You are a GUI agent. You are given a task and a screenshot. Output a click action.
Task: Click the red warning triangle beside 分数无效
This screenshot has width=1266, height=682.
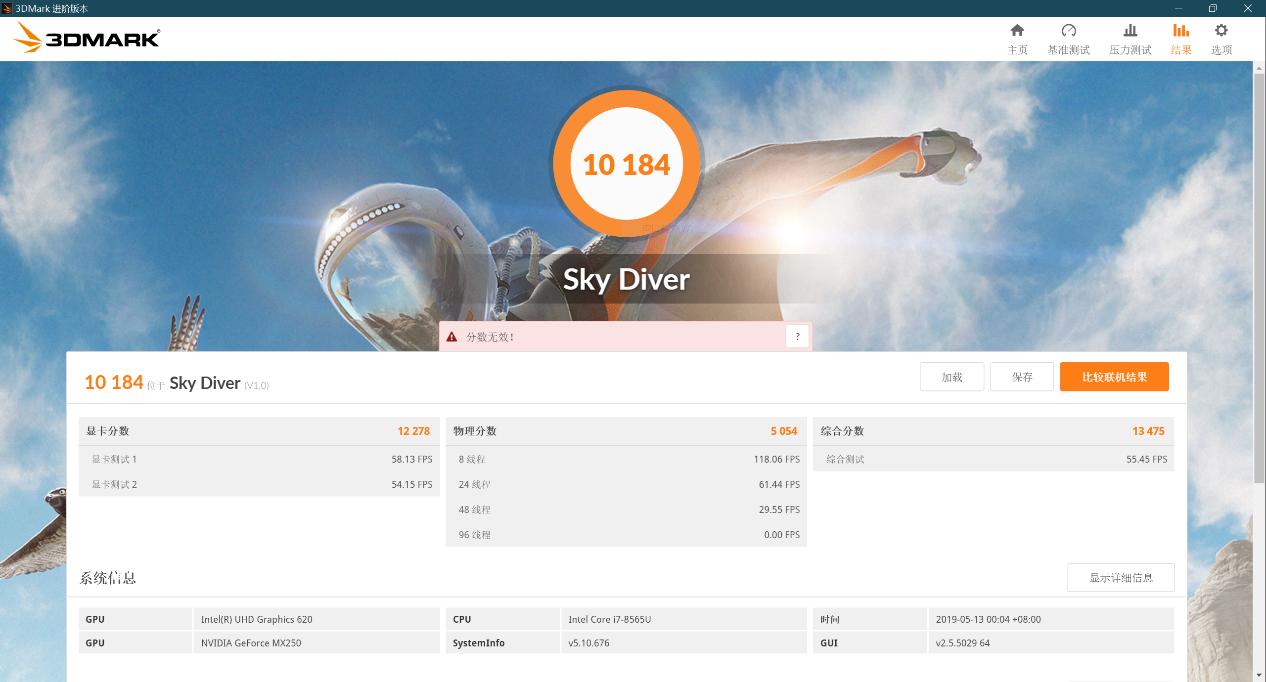[x=452, y=337]
